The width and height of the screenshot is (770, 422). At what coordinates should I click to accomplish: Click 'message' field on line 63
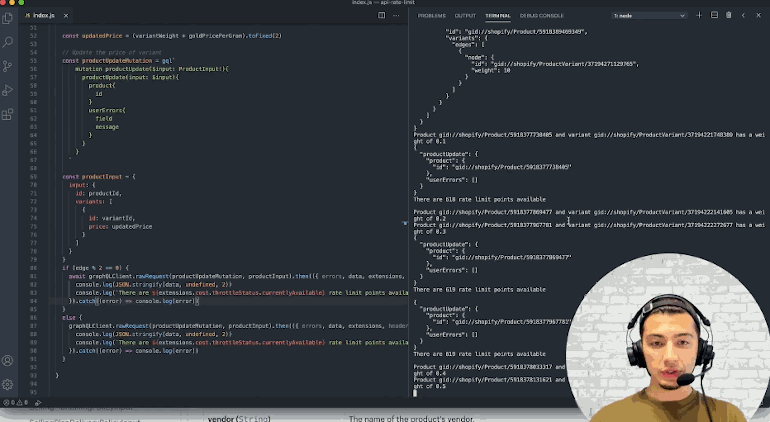pos(107,127)
